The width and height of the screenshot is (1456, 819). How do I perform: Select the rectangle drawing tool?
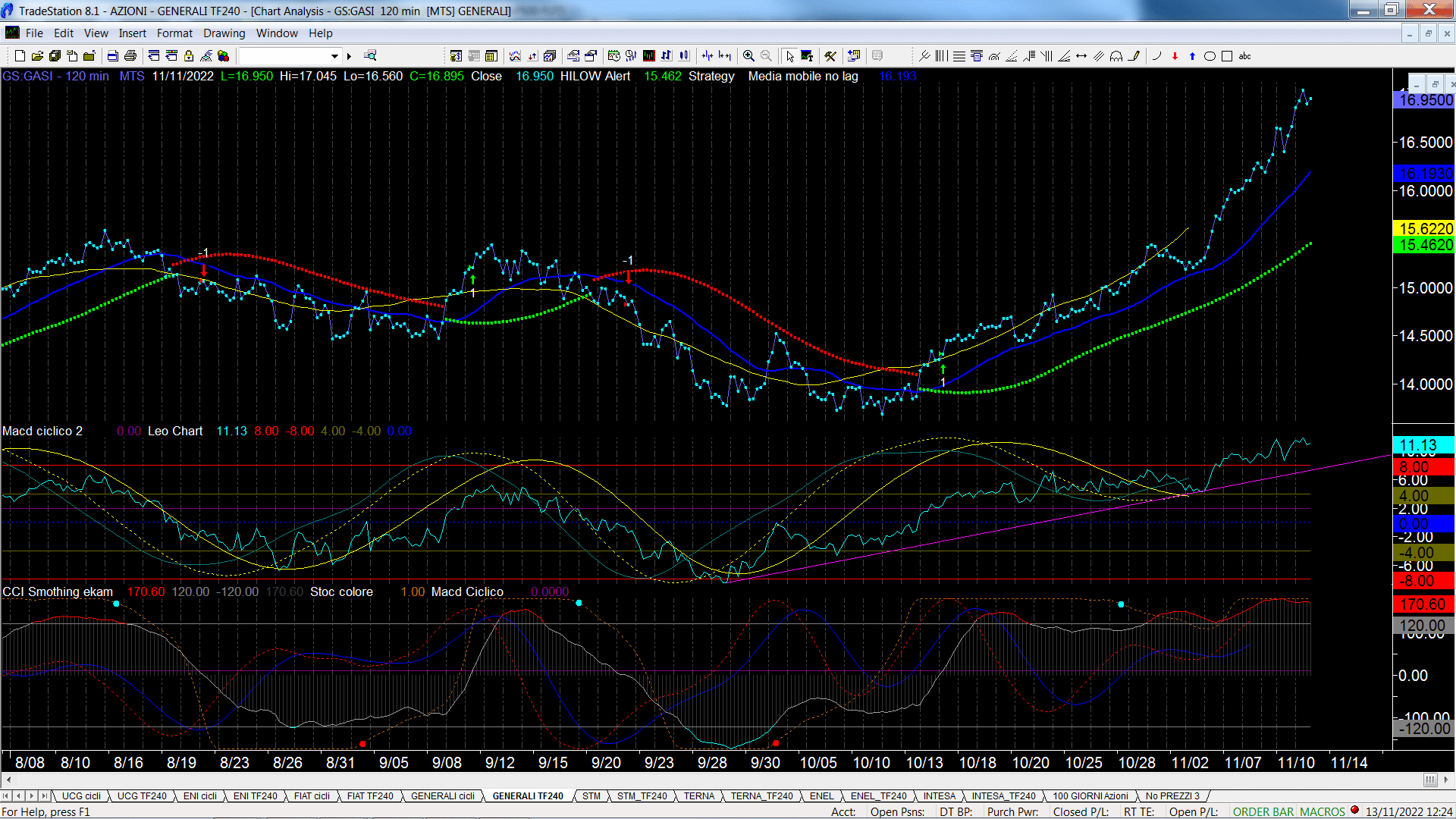[x=1227, y=56]
